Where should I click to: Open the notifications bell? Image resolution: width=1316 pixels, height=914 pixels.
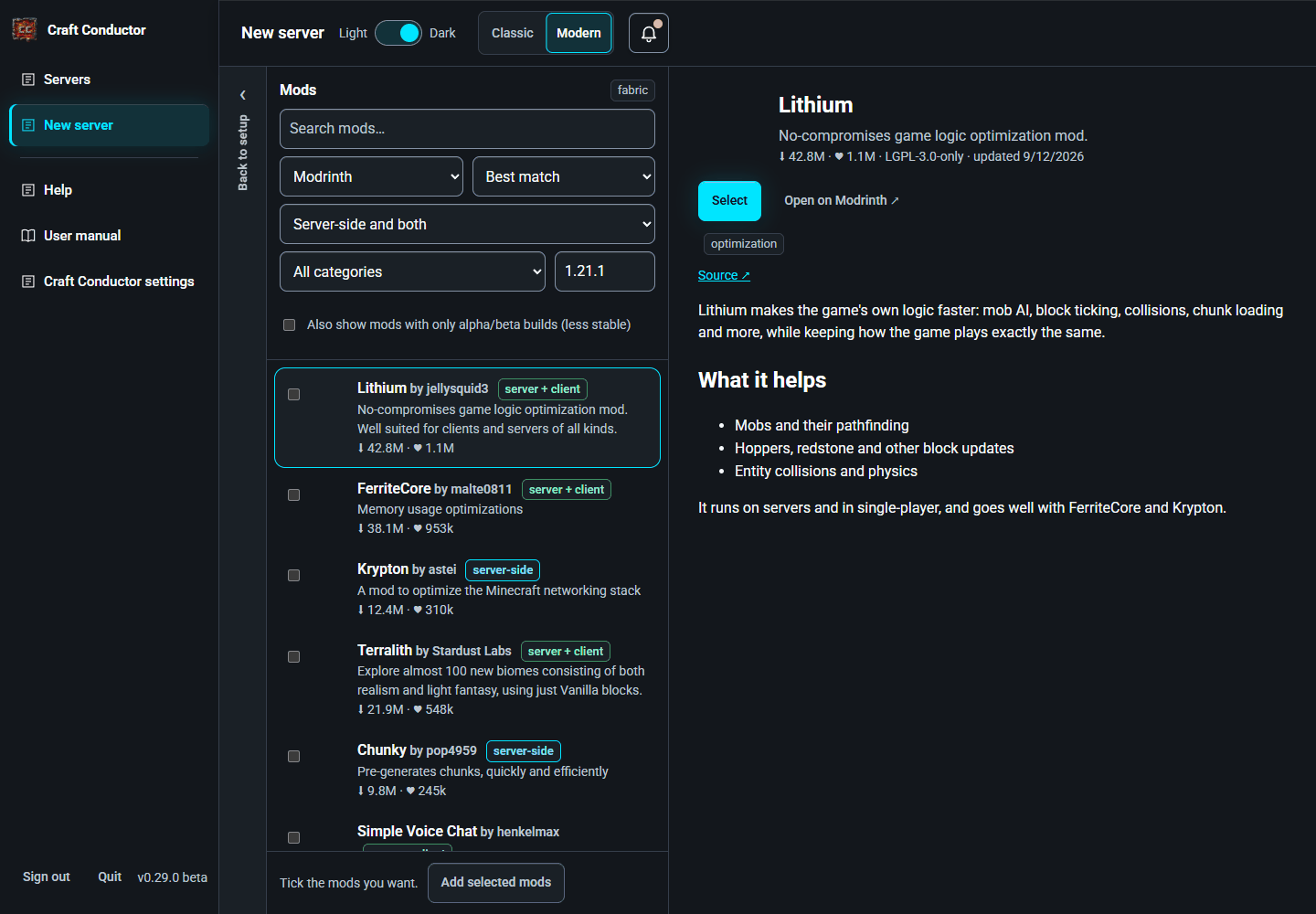click(649, 33)
